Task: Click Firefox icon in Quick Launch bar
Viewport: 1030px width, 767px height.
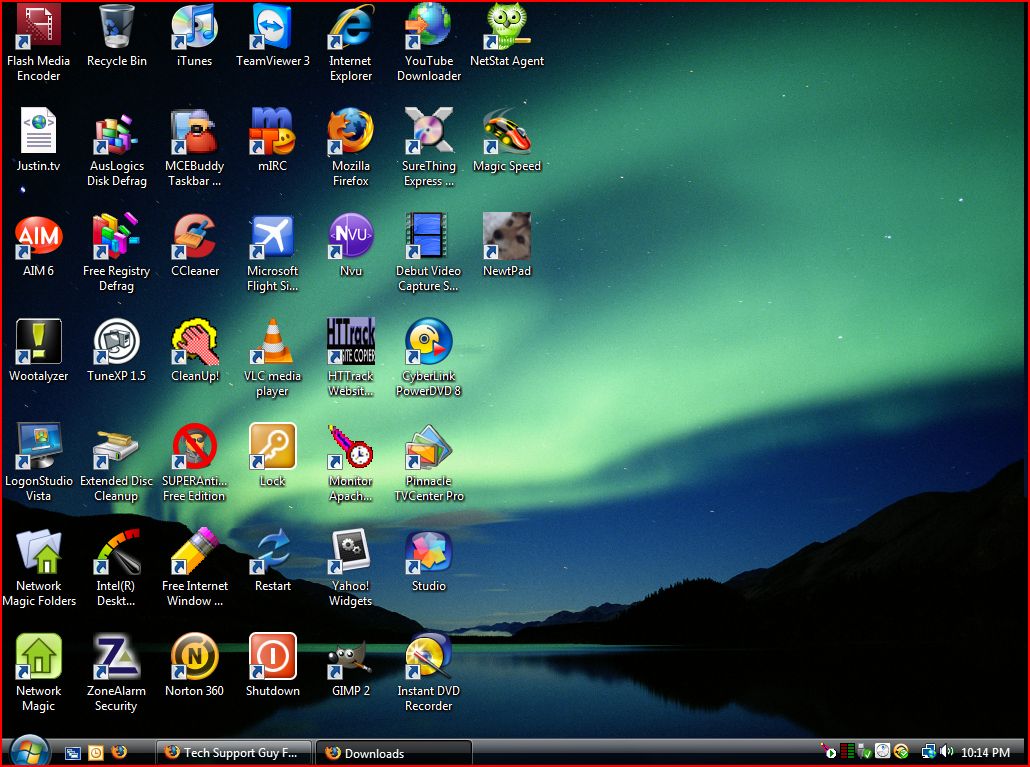Action: pos(120,752)
